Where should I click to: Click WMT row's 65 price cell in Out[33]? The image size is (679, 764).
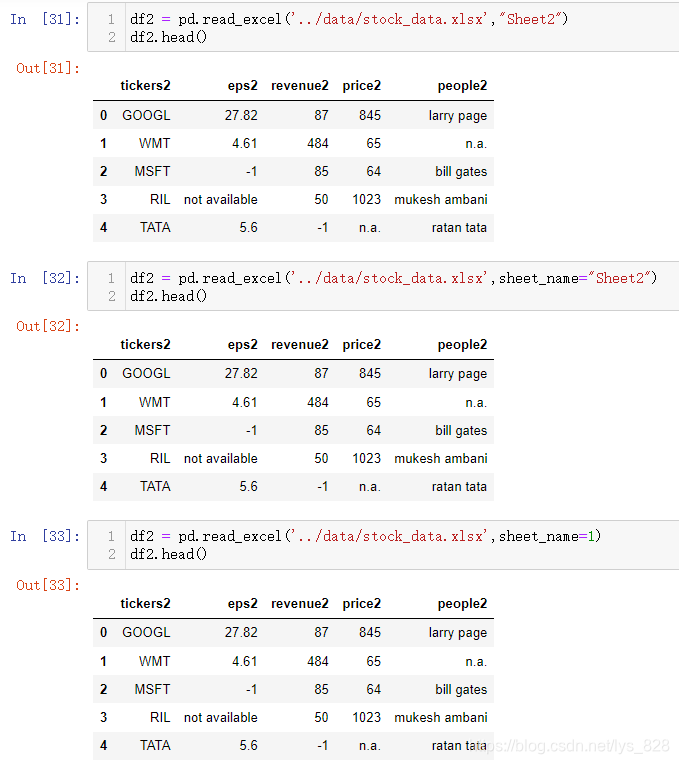point(373,661)
